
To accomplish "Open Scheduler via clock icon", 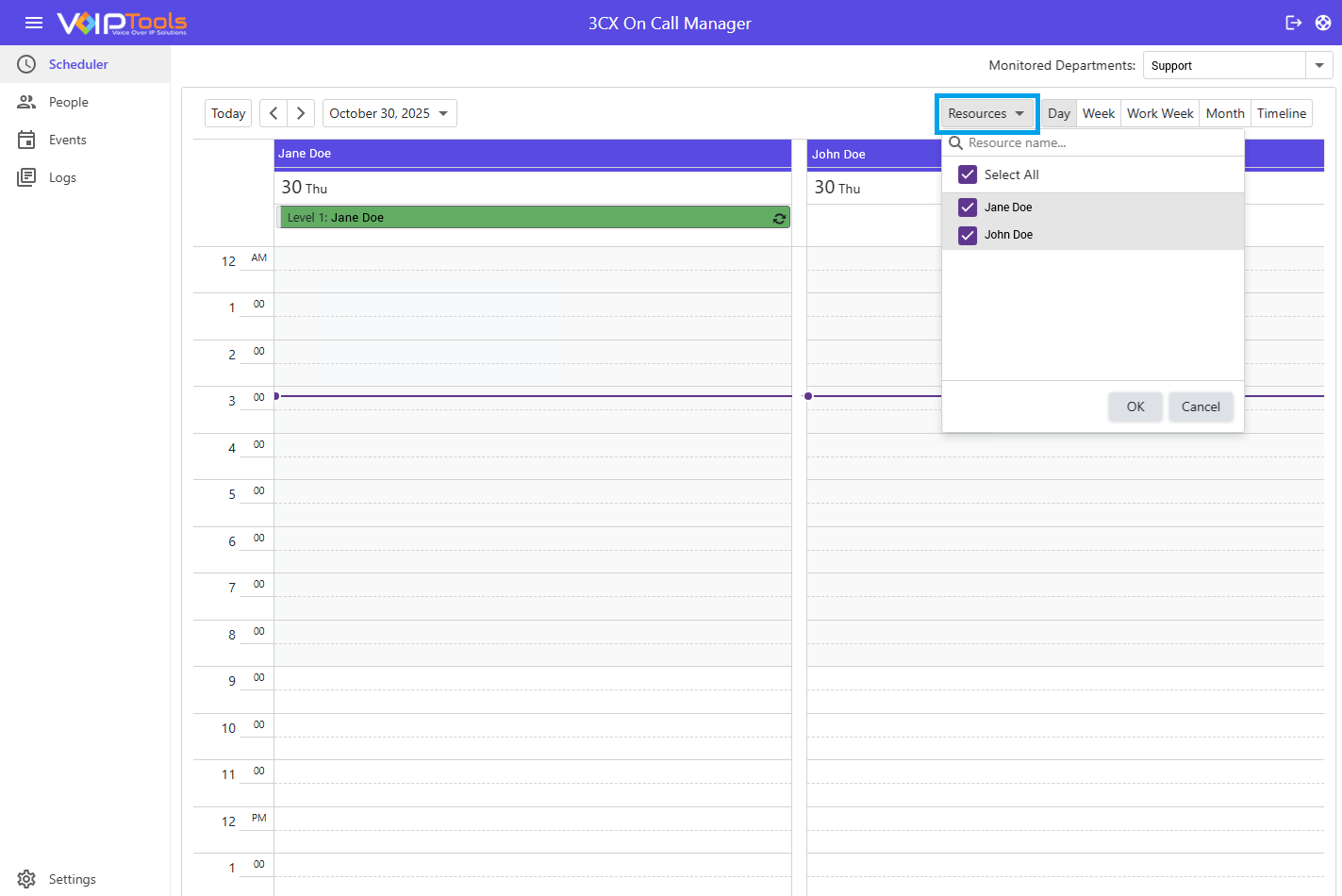I will (x=26, y=64).
